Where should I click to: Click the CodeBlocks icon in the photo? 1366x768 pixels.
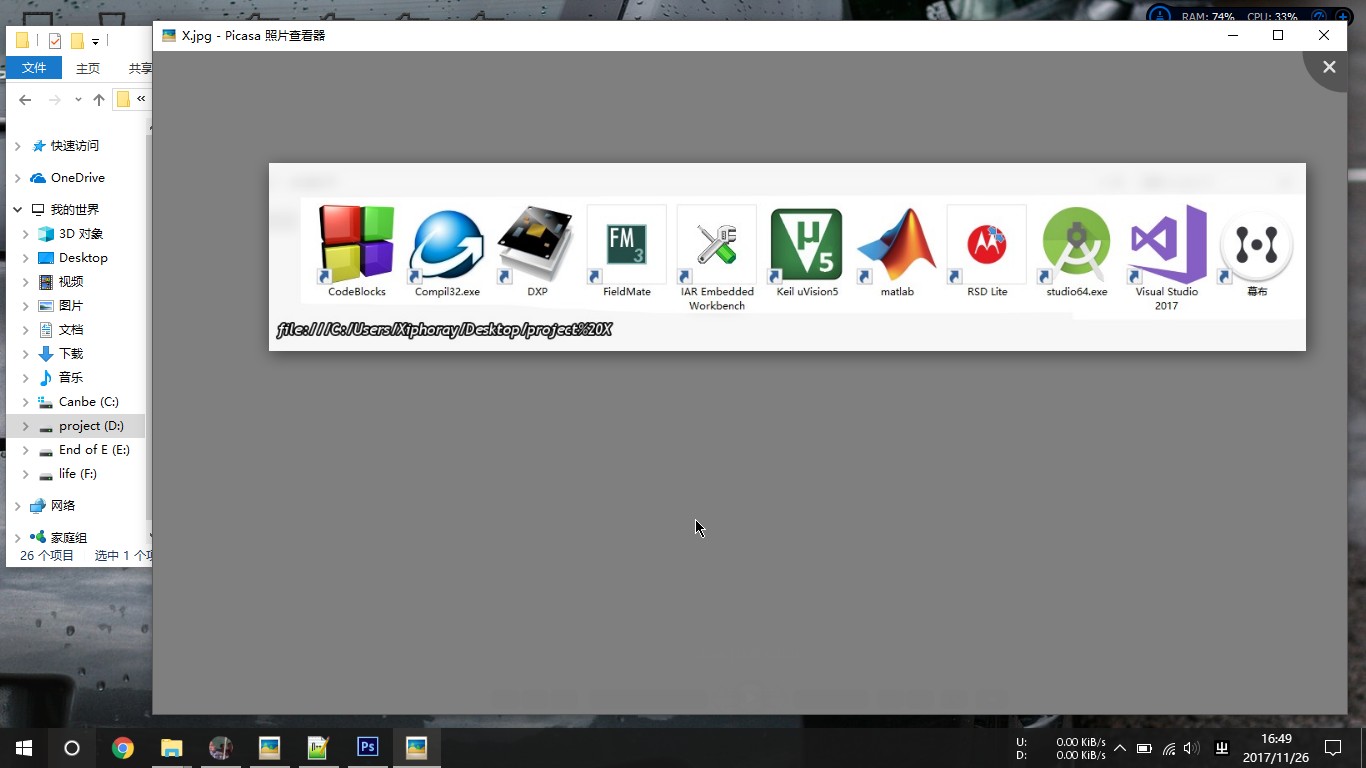pyautogui.click(x=357, y=244)
